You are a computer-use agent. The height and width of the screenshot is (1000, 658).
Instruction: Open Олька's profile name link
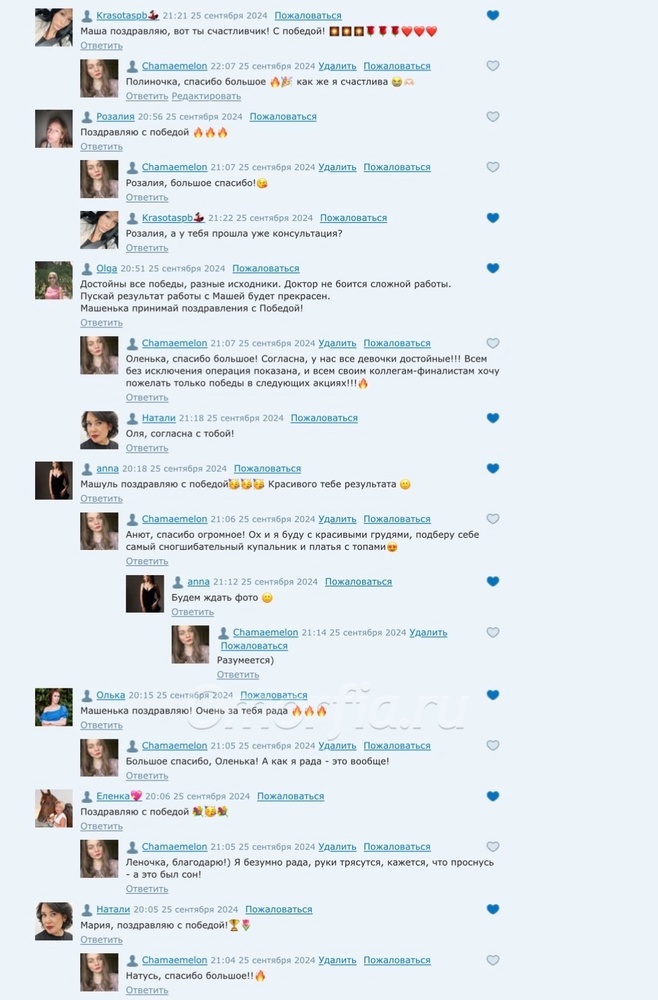(x=110, y=695)
